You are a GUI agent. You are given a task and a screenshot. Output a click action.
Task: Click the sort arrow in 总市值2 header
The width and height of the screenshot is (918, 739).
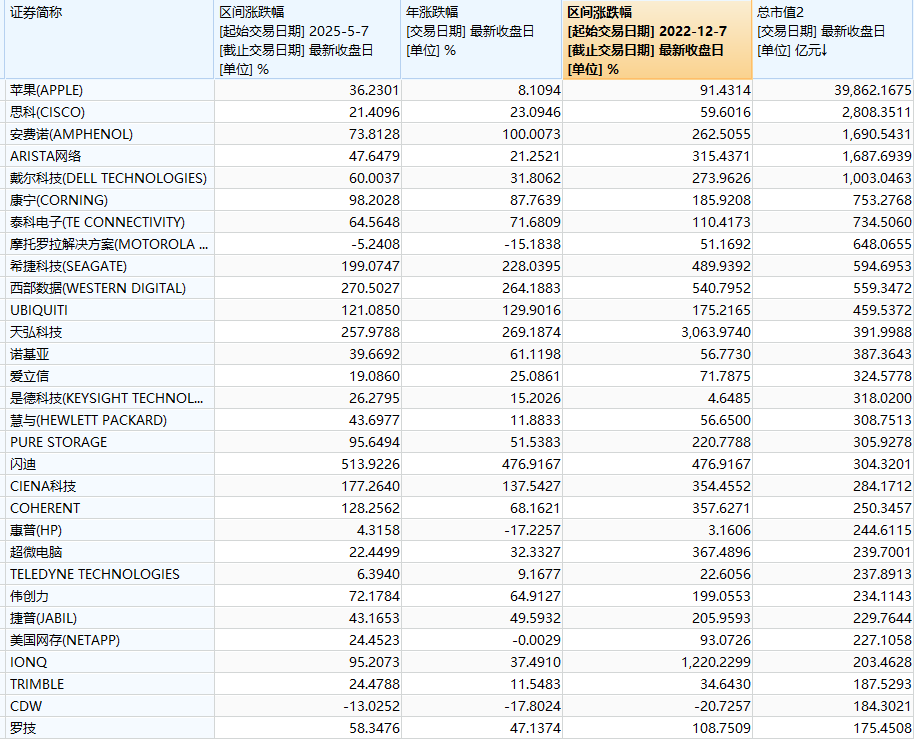(825, 50)
